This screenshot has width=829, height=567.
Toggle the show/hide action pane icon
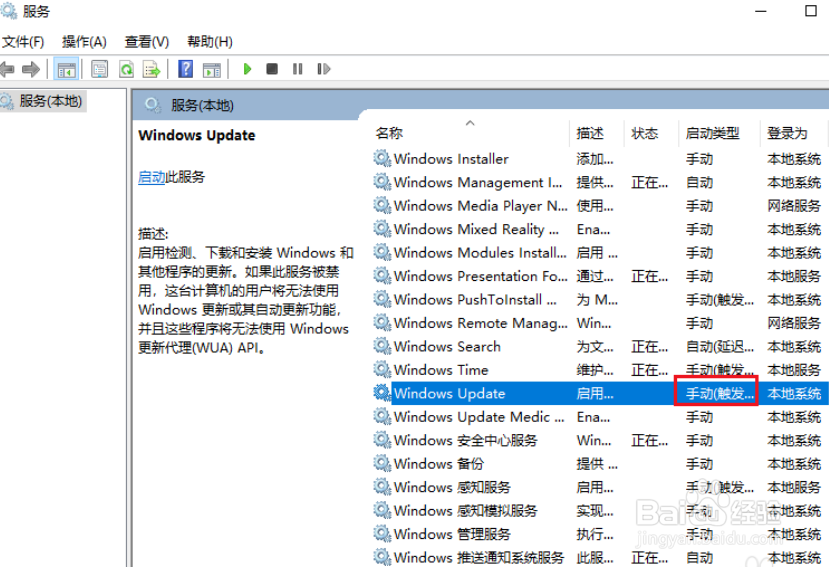[212, 69]
